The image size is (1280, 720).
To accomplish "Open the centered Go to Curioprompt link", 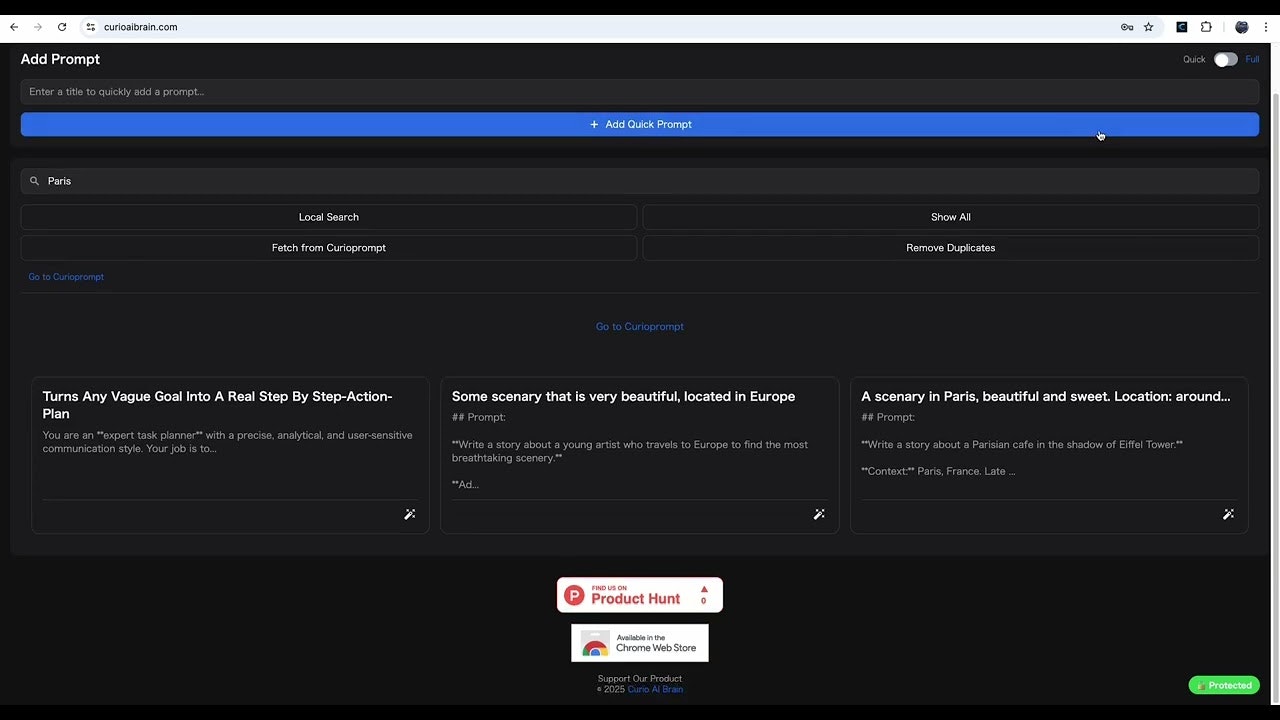I will click(x=640, y=327).
